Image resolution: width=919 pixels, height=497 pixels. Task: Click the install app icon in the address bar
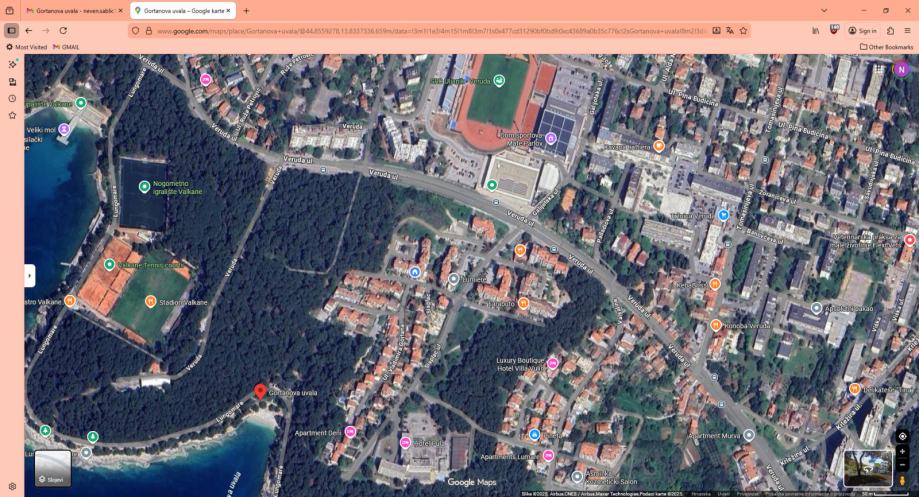(x=716, y=30)
